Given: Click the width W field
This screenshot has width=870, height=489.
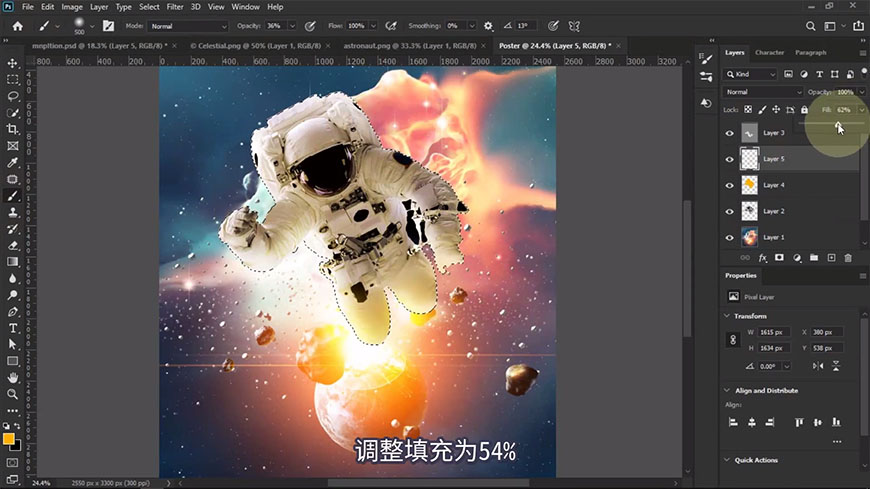Looking at the screenshot, I should (773, 332).
